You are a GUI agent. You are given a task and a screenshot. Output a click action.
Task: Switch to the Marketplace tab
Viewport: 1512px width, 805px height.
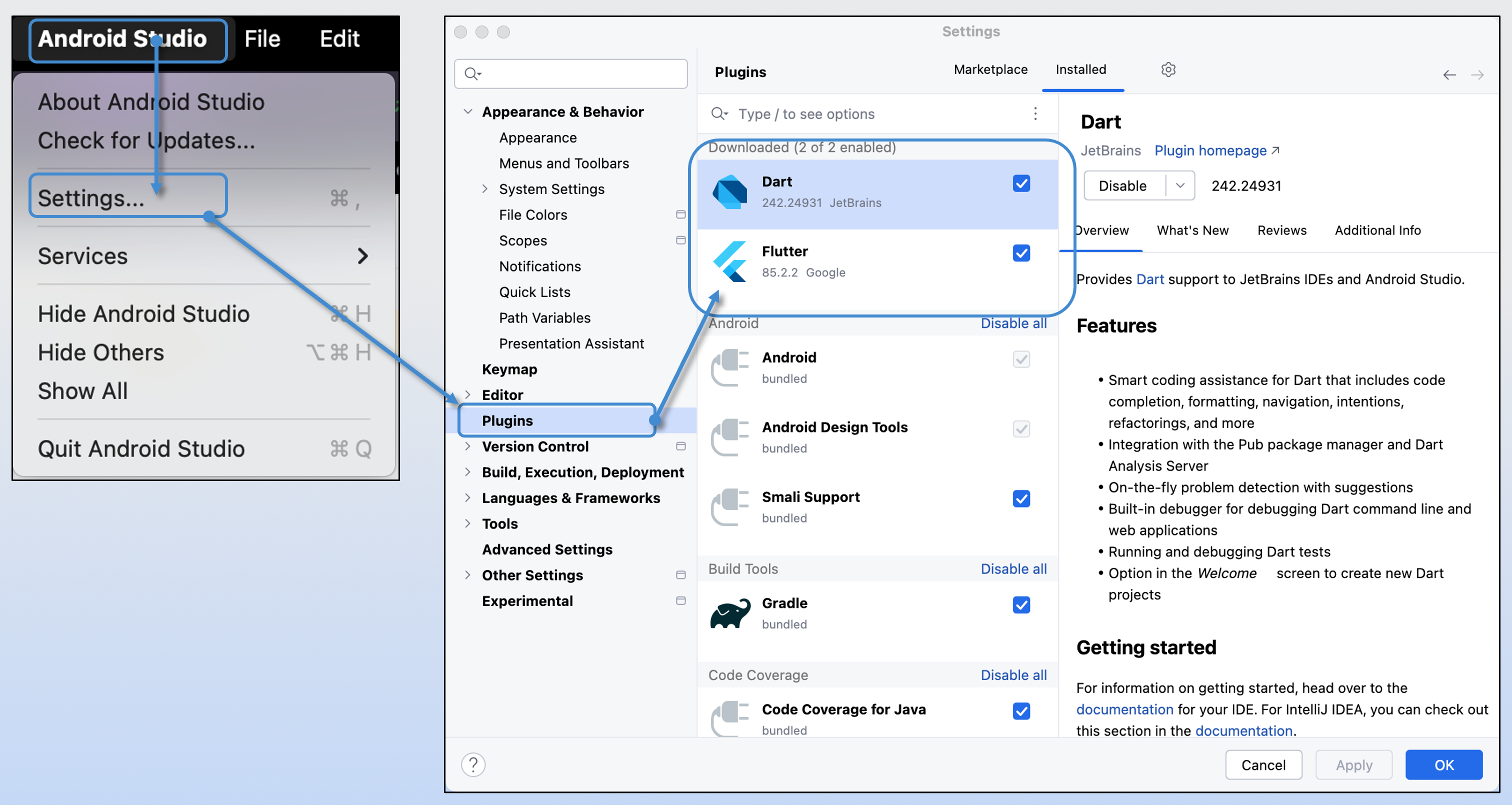coord(990,70)
